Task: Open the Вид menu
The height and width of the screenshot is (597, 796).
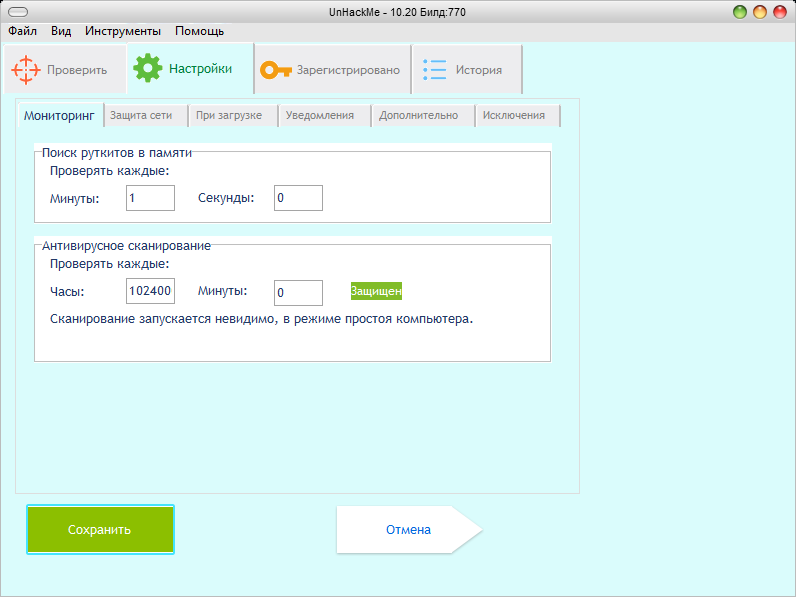Action: coord(61,31)
